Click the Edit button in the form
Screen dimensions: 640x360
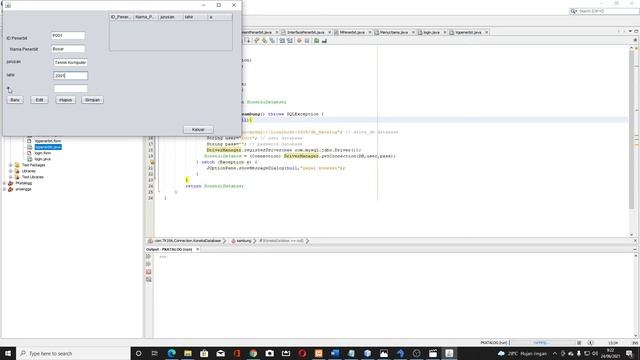click(x=39, y=100)
